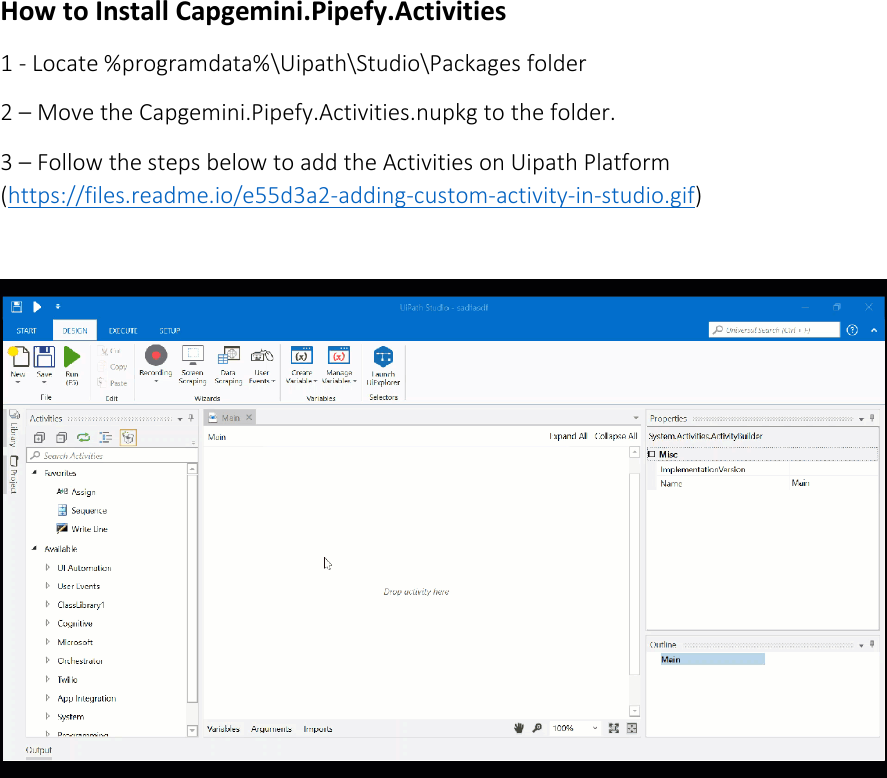Screen dimensions: 887x778
Task: Select the Recording wizard icon
Action: [156, 358]
